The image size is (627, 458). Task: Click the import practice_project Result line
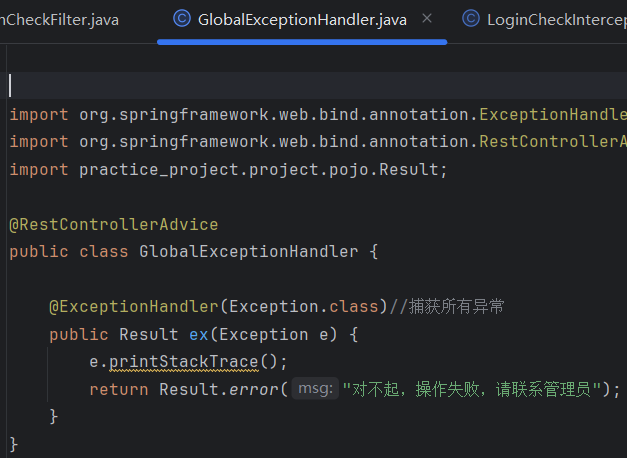228,169
